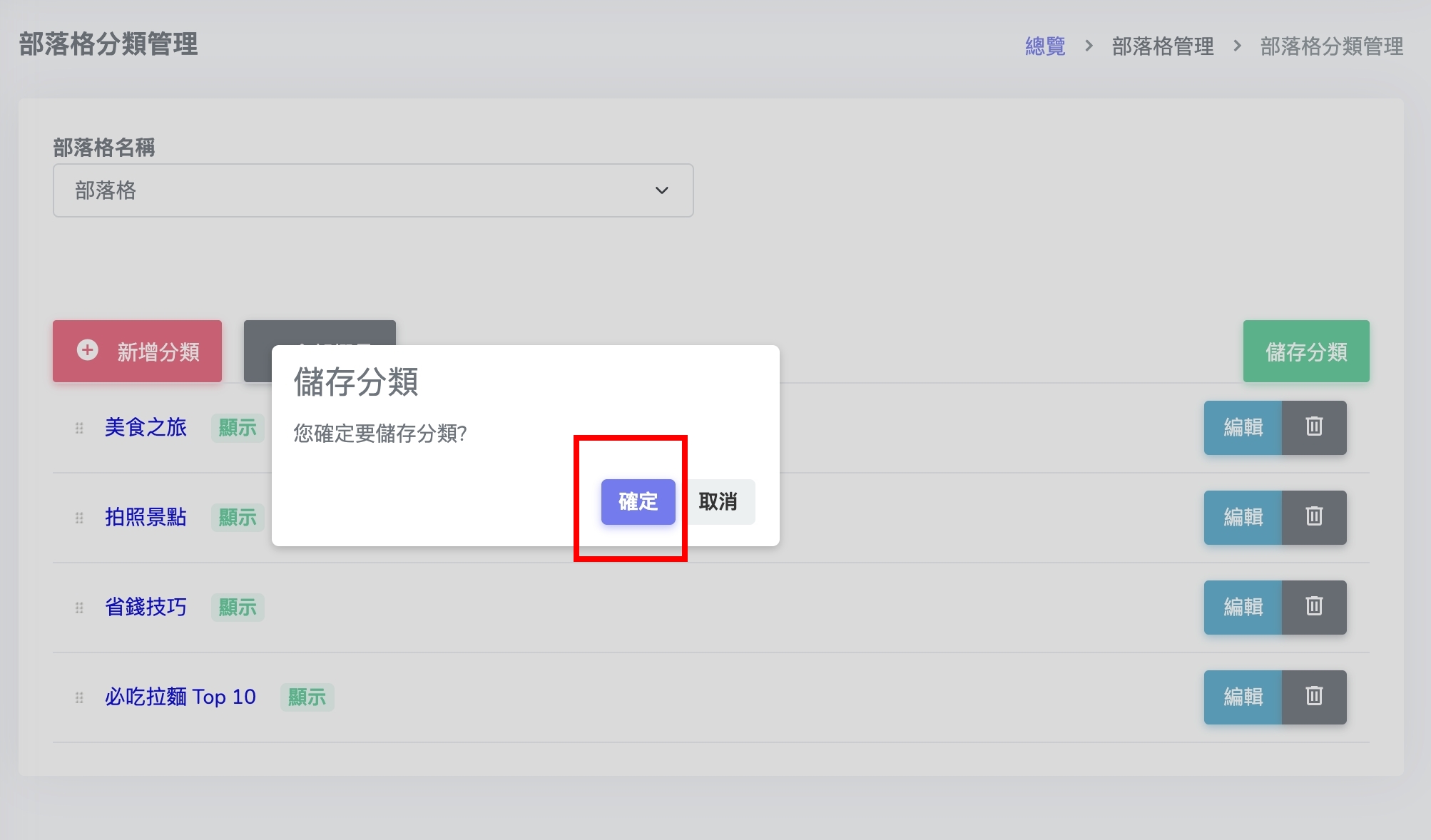Click 確定 to confirm saving categories

click(x=638, y=501)
